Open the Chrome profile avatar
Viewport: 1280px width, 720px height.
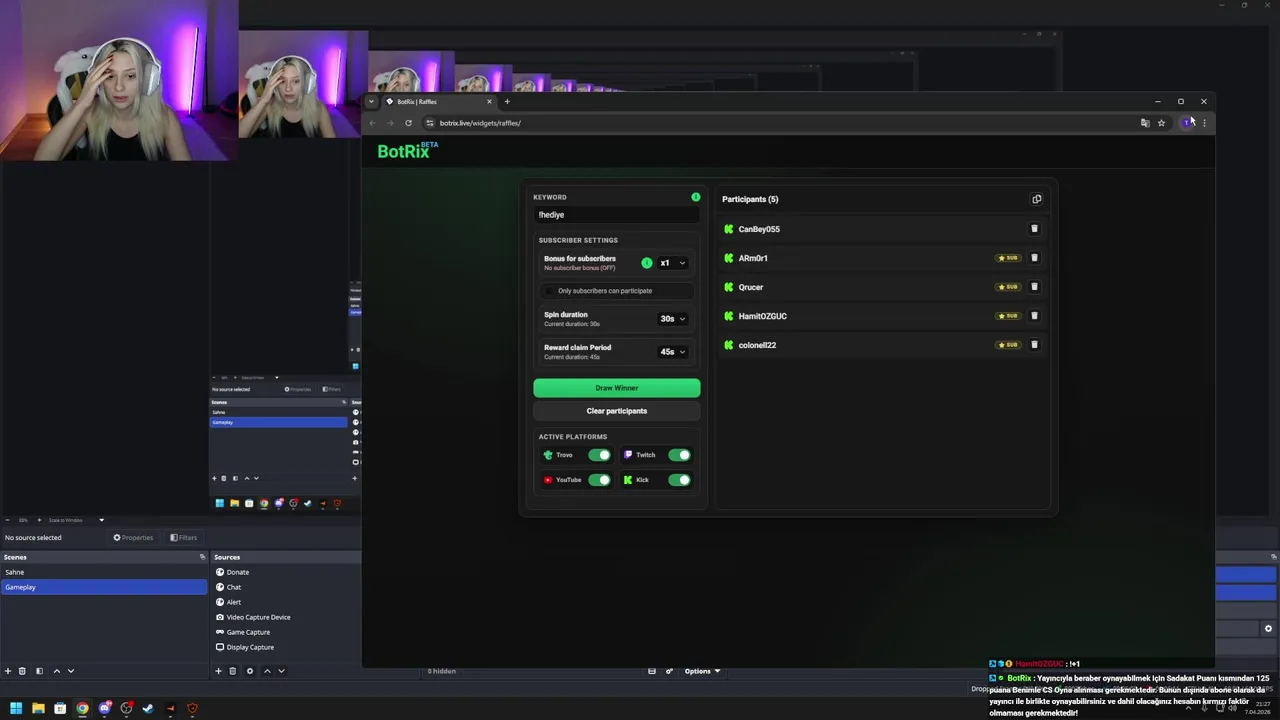1186,123
